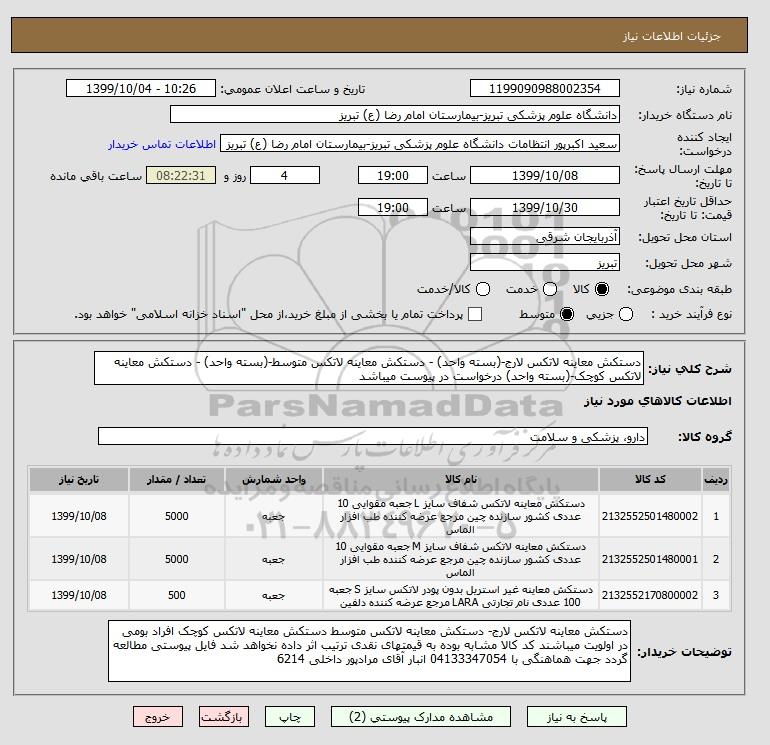
Task: Select the کالا/خدمت radio button
Action: tap(483, 289)
